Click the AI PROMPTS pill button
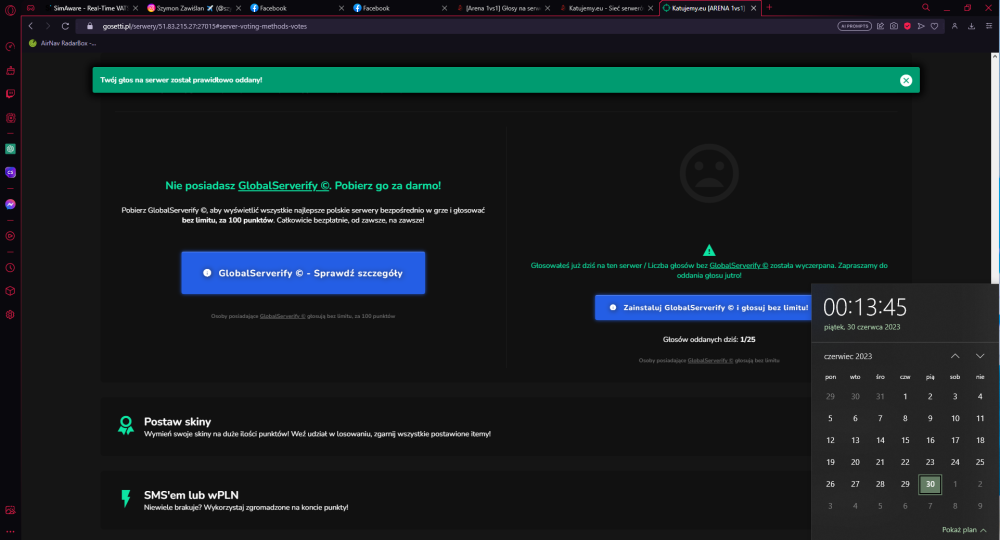The height and width of the screenshot is (540, 1000). 854,26
